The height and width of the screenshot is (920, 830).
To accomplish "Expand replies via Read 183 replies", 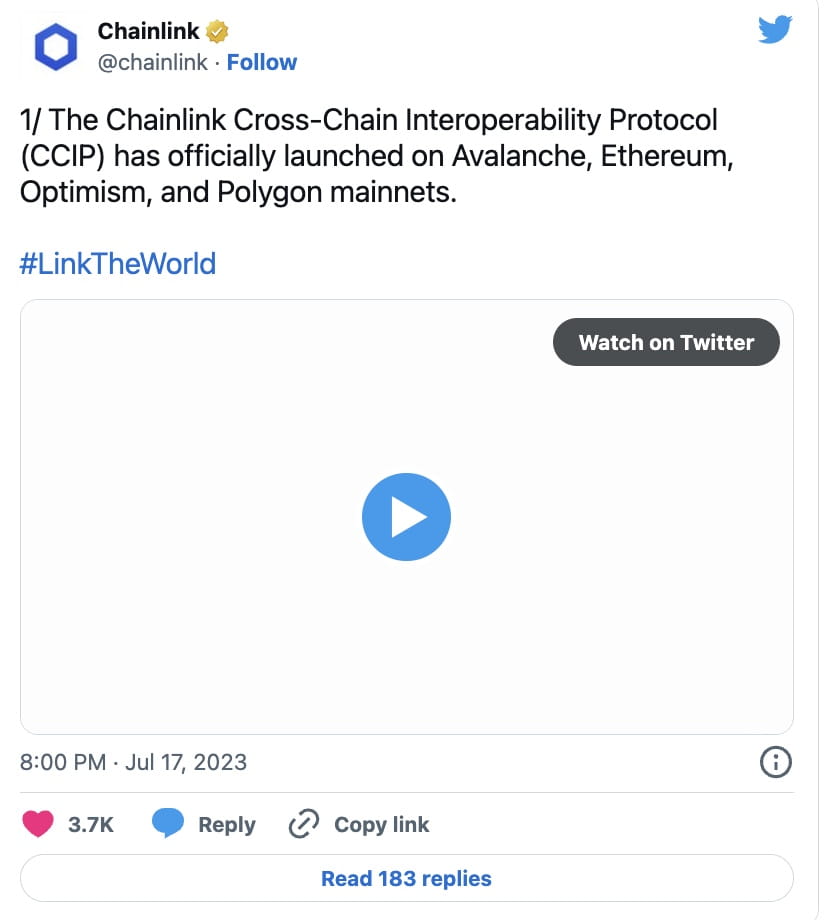I will click(x=405, y=878).
